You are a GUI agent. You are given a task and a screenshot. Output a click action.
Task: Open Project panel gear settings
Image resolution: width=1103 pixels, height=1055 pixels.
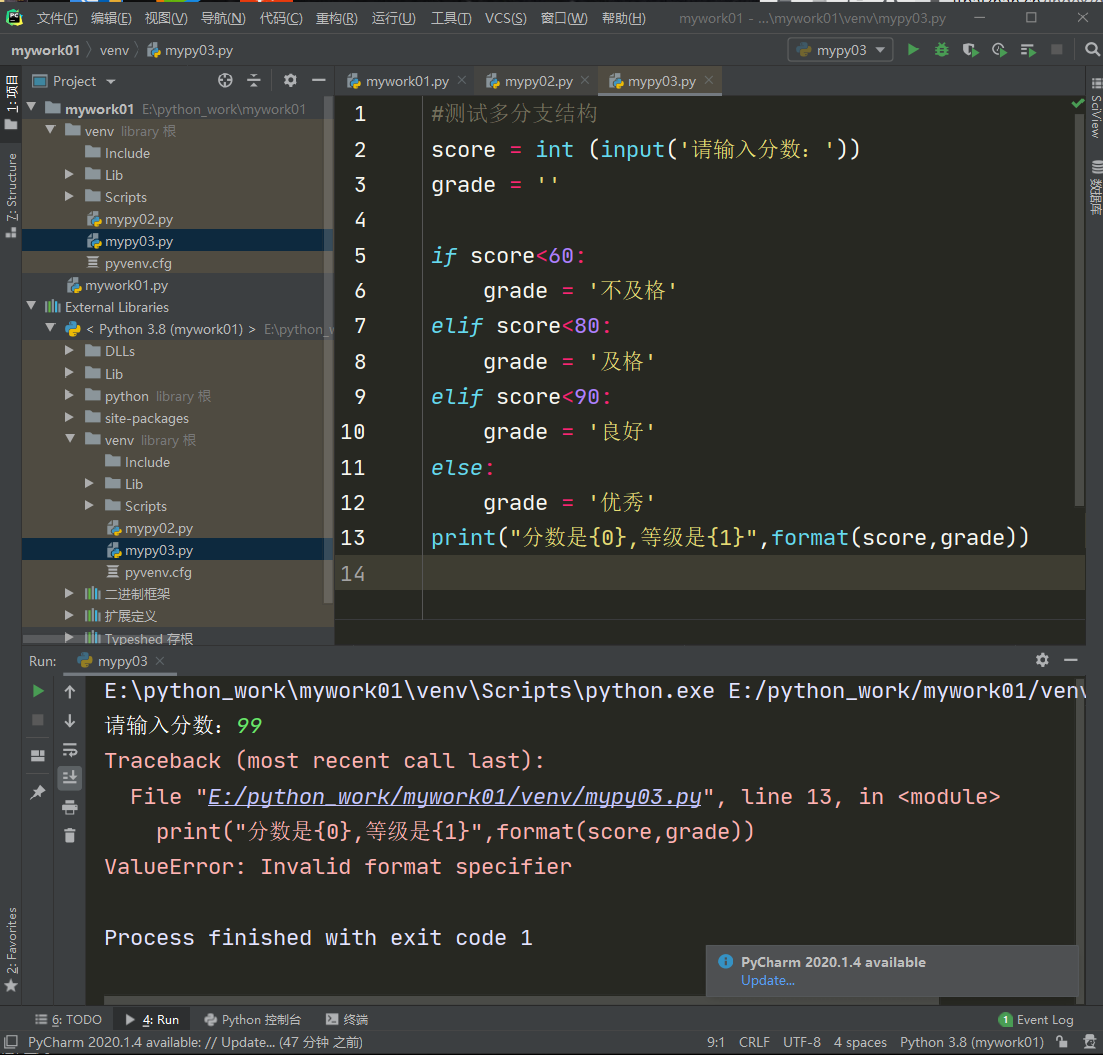290,81
